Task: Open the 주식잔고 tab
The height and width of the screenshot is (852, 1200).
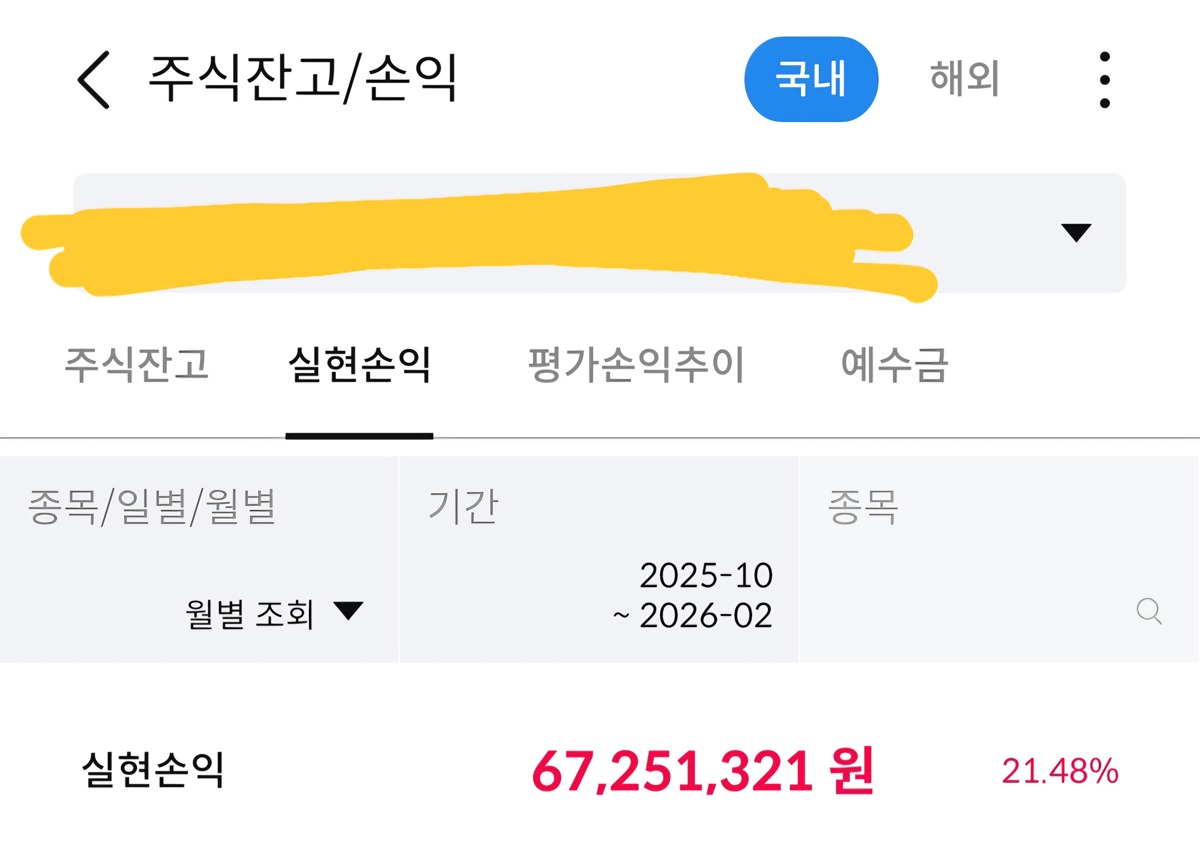Action: pyautogui.click(x=136, y=366)
